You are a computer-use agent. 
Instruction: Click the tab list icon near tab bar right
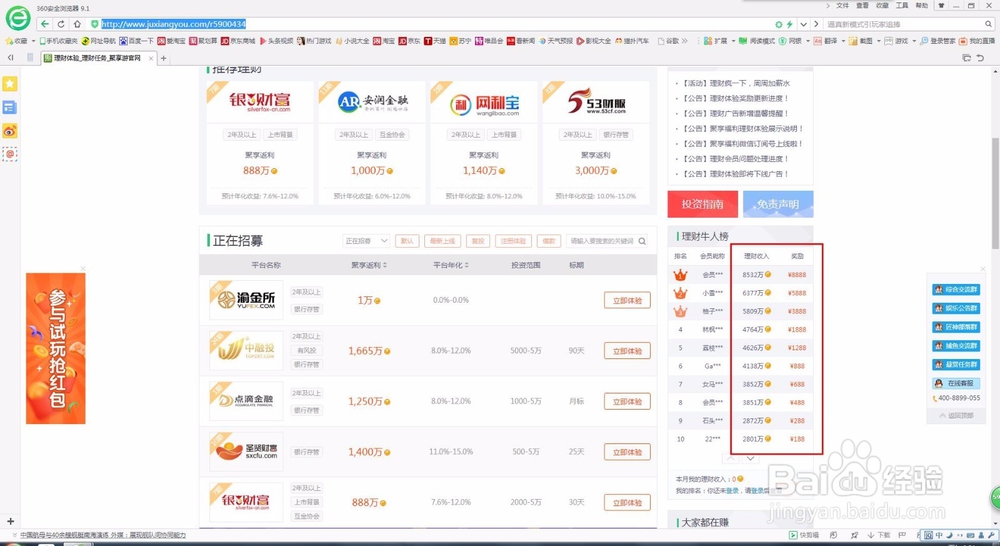(967, 58)
